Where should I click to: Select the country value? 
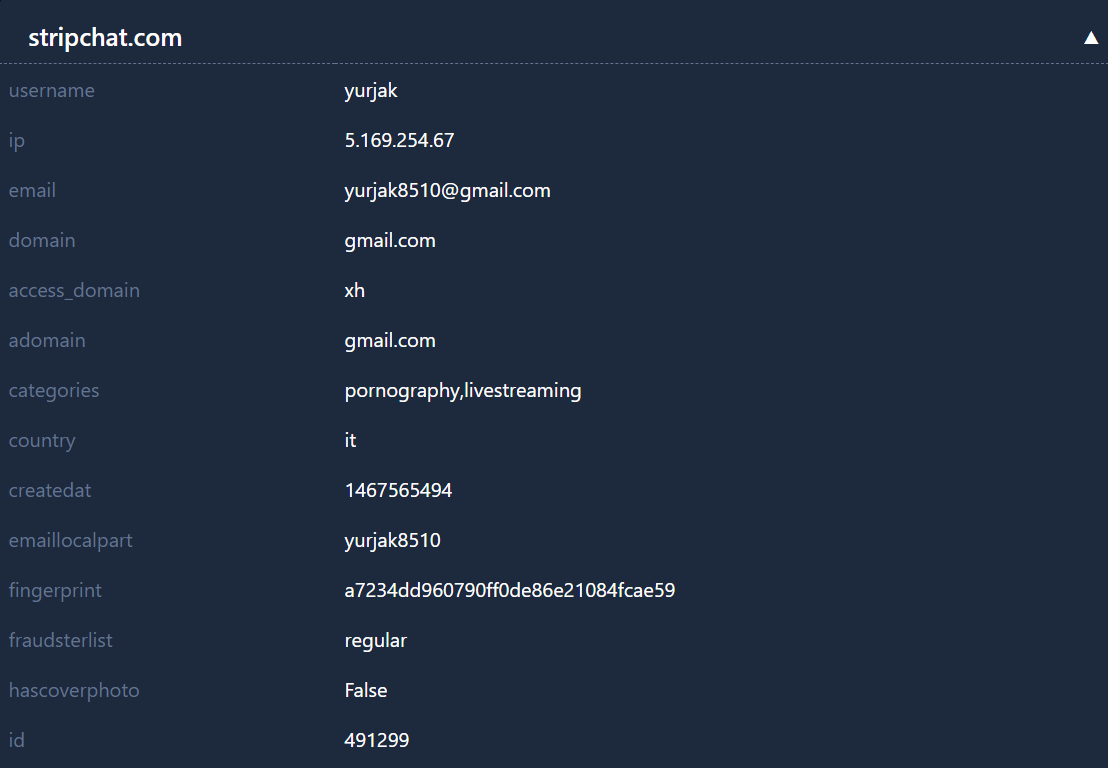pos(350,441)
